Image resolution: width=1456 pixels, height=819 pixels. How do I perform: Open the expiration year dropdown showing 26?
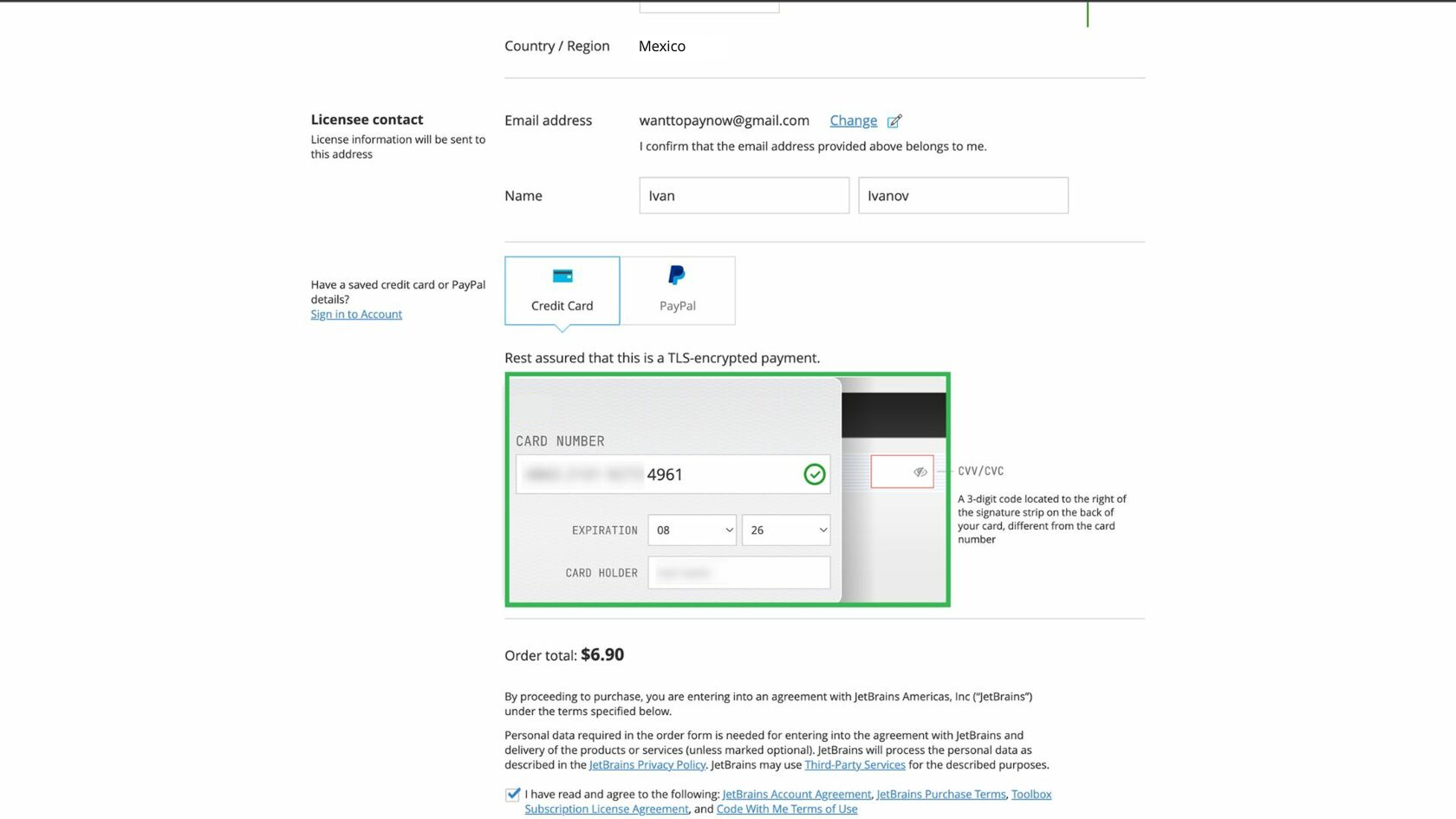tap(786, 530)
